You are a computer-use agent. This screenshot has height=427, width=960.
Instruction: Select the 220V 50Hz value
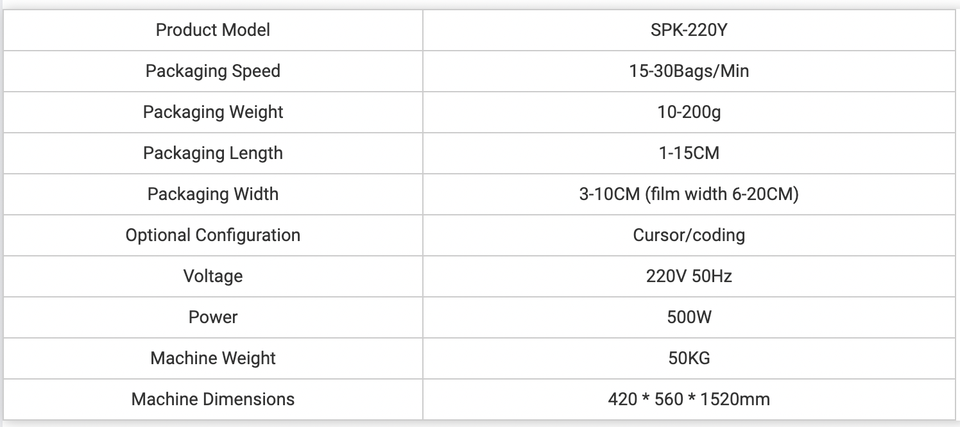tap(689, 276)
